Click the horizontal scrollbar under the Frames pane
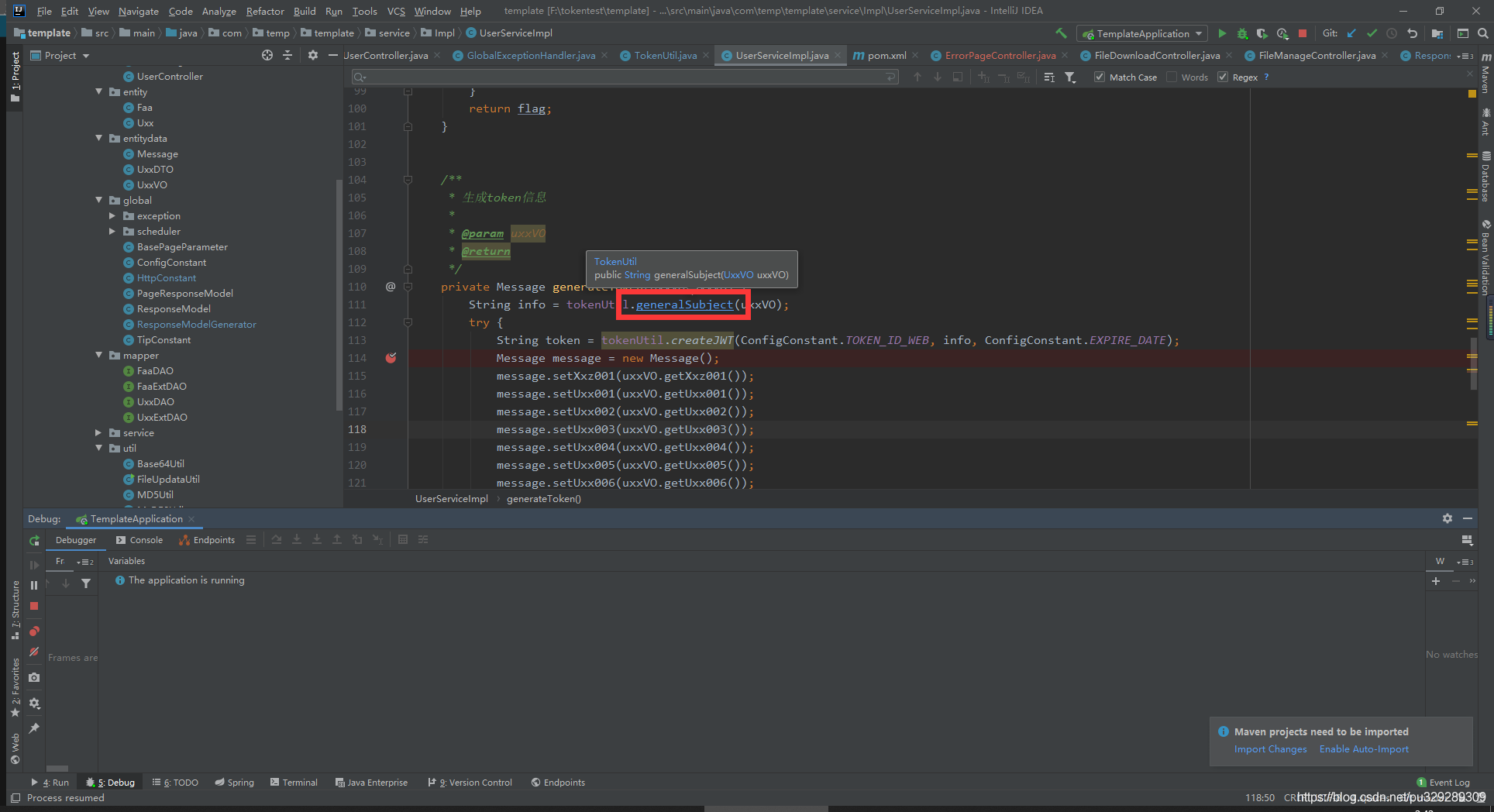Viewport: 1494px width, 812px height. pyautogui.click(x=57, y=769)
